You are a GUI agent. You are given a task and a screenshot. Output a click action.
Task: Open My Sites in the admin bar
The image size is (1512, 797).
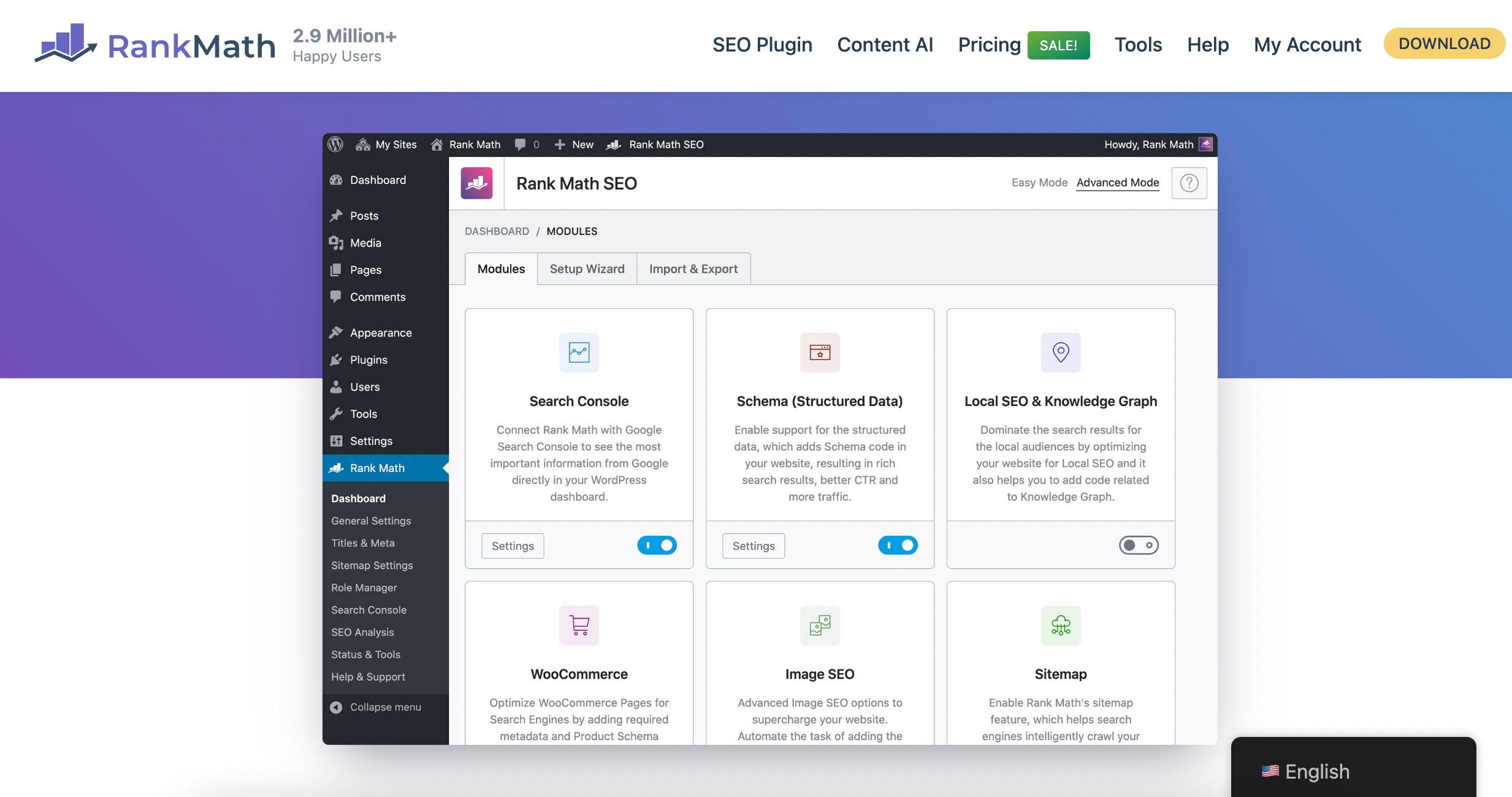[x=386, y=145]
